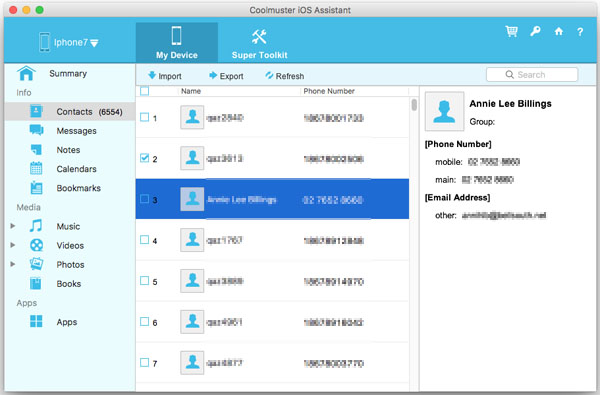Select the Annie Lee Billings row
600x395 pixels.
272,199
